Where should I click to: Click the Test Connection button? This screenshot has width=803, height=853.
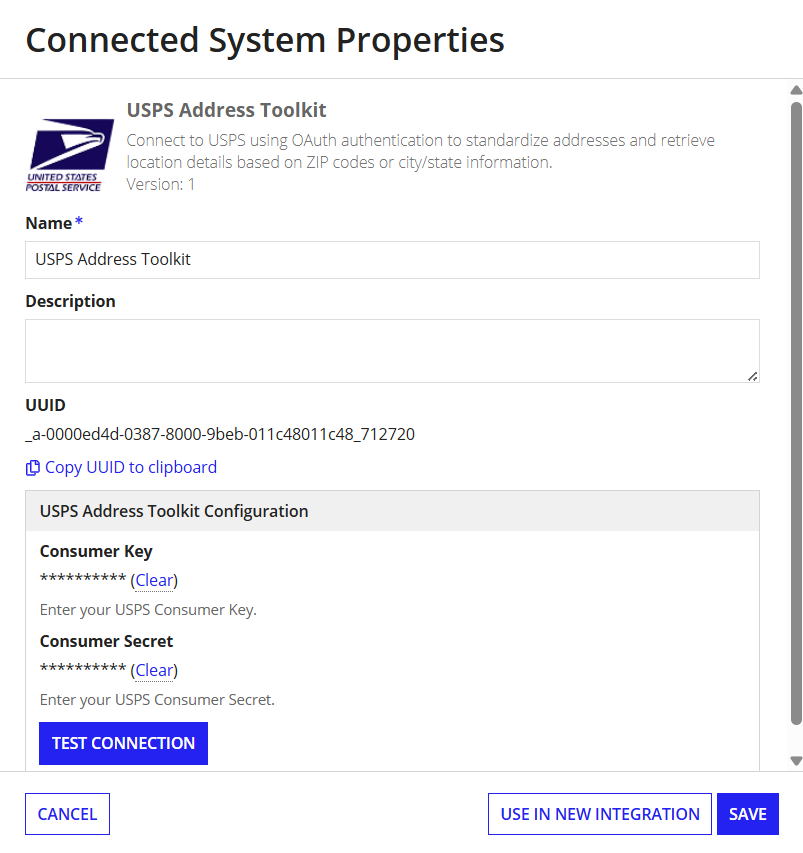tap(123, 743)
